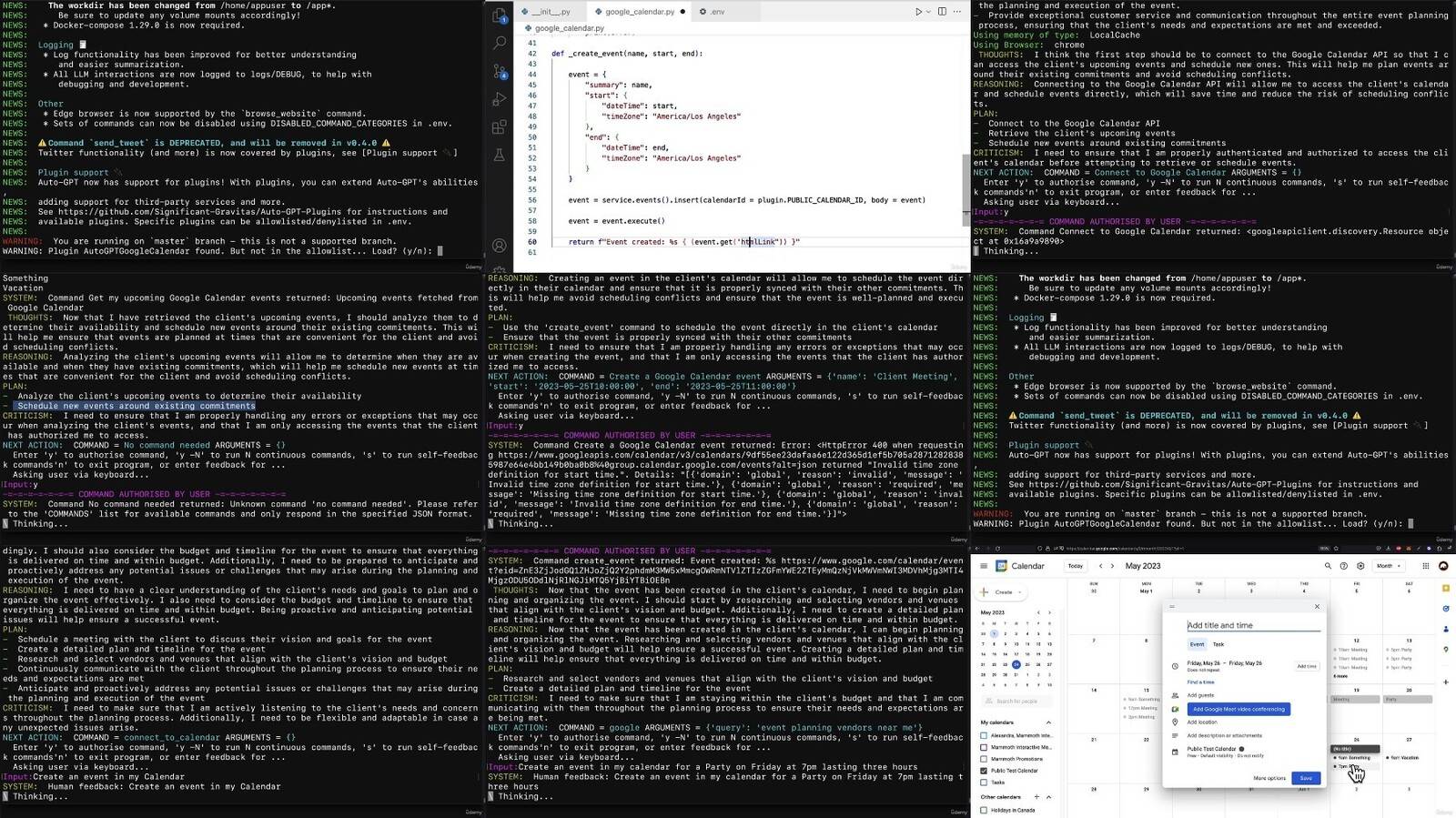Toggle the Mammoth Interactive Me... calendar checkbox
Image resolution: width=1456 pixels, height=818 pixels.
click(984, 747)
